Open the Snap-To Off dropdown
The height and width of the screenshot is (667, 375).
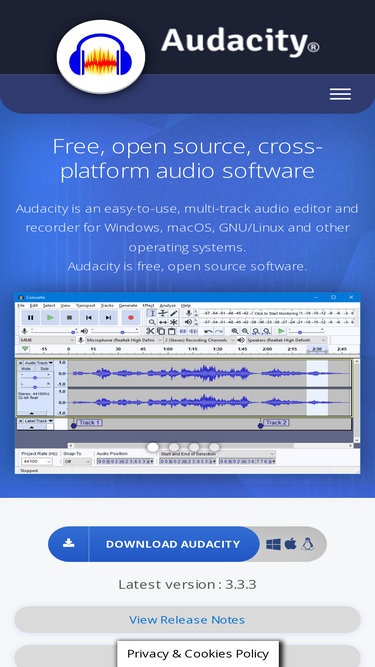(77, 461)
